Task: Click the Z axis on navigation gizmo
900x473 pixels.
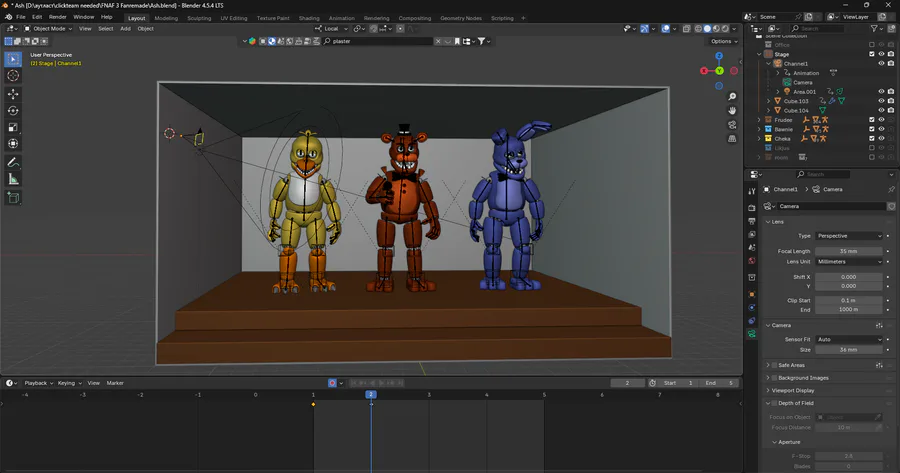Action: (x=719, y=56)
